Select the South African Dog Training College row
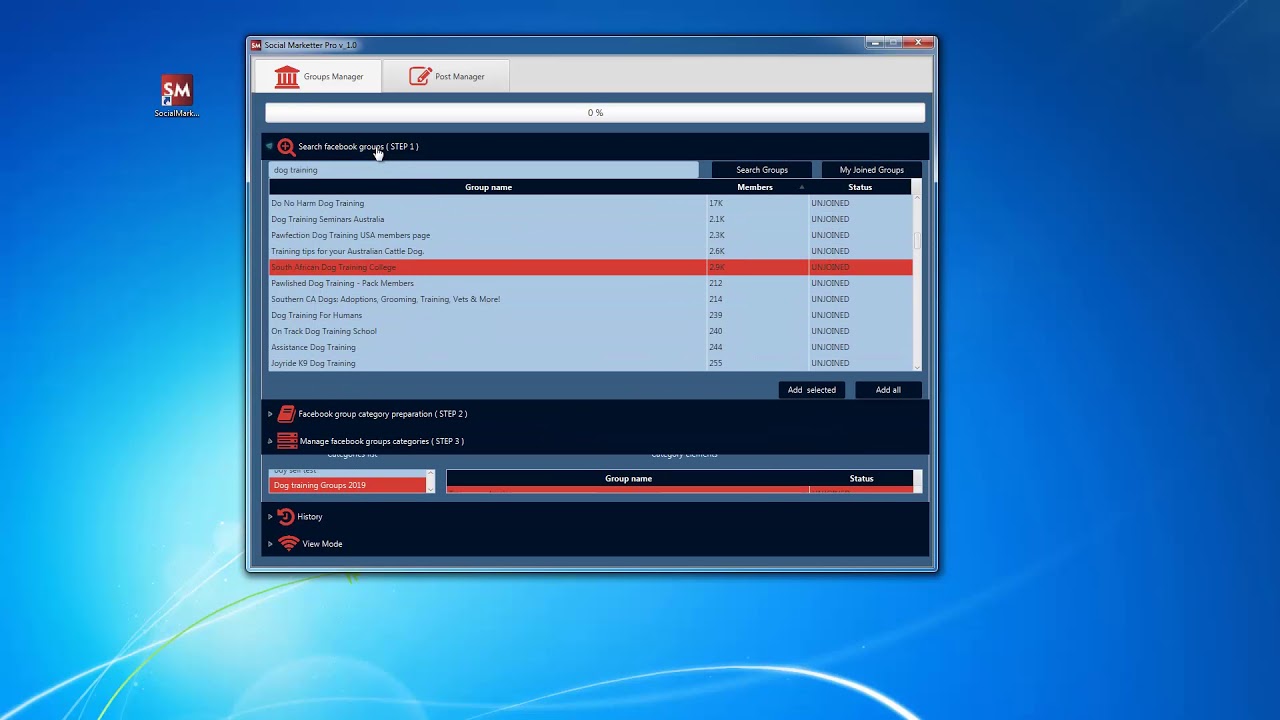Image resolution: width=1280 pixels, height=720 pixels. [591, 267]
